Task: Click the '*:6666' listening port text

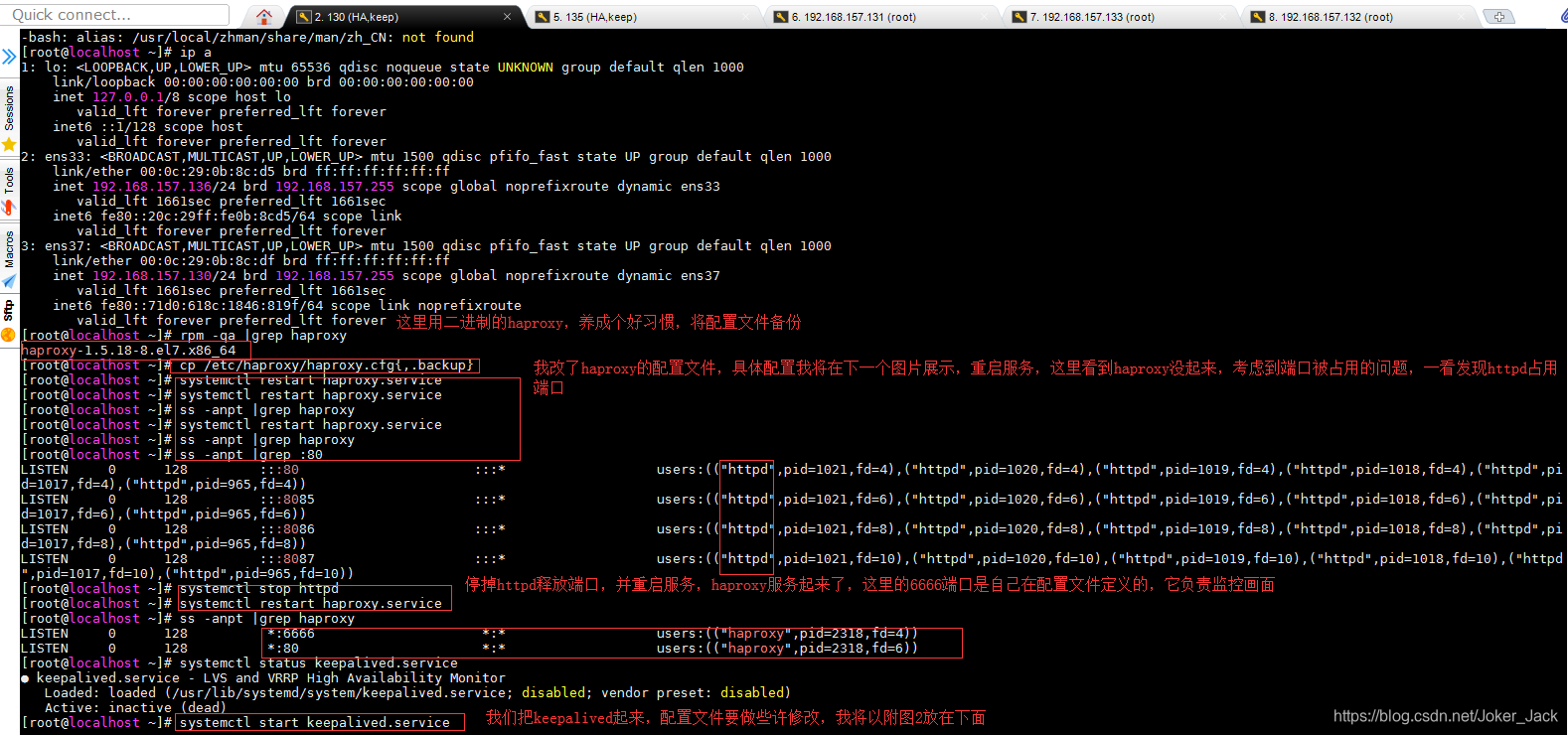Action: point(291,633)
